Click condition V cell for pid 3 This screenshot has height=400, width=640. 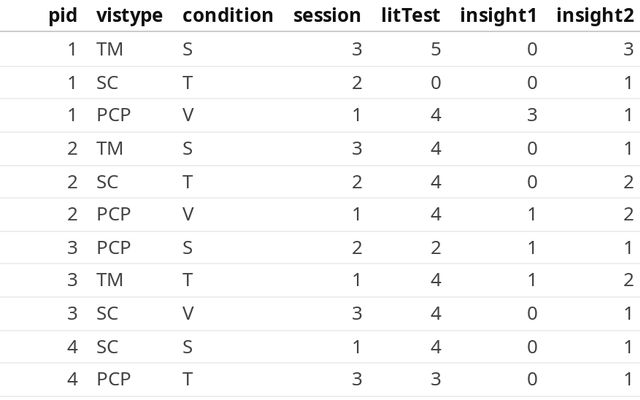coord(188,313)
